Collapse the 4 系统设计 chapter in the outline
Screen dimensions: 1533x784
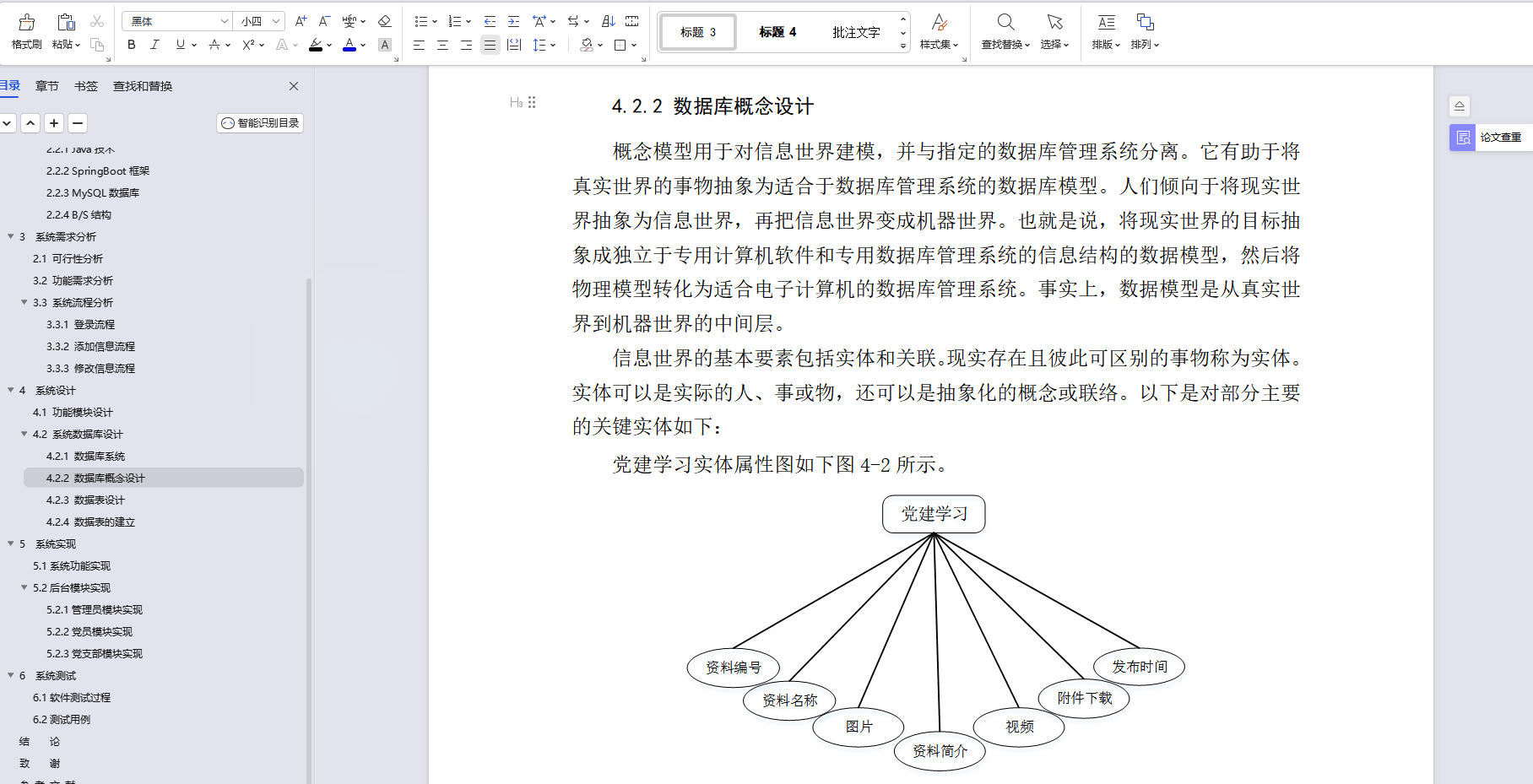click(10, 390)
